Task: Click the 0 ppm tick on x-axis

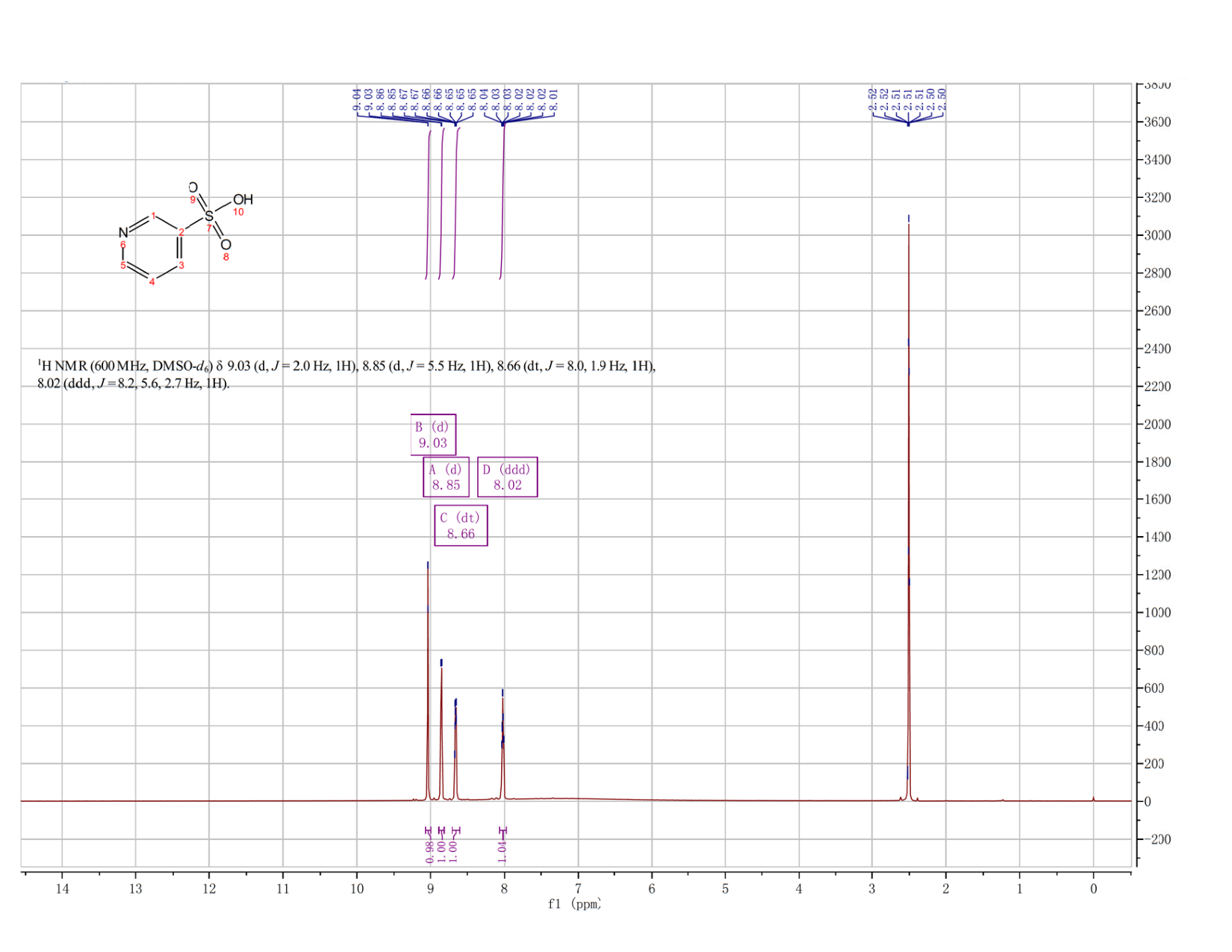Action: pyautogui.click(x=1094, y=889)
